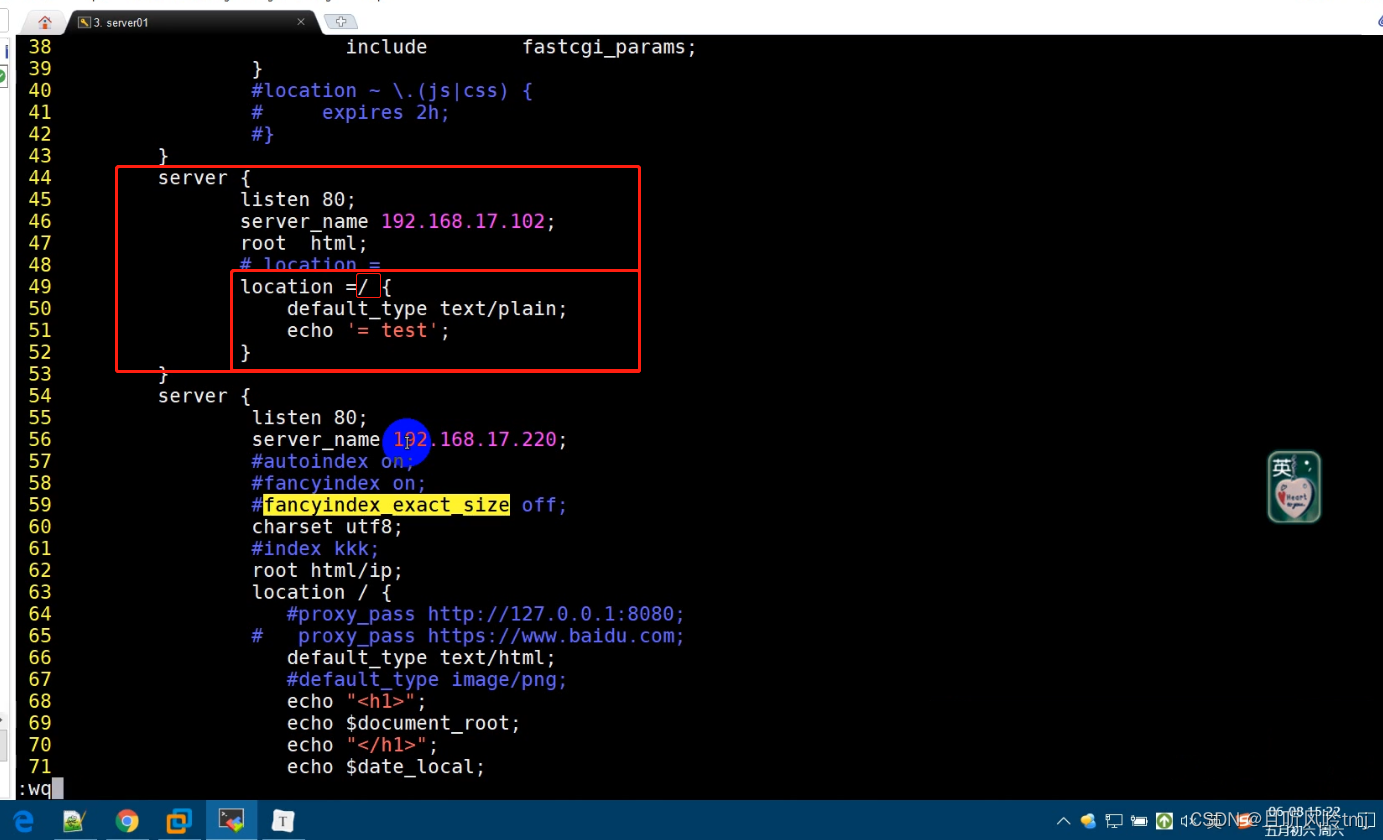Click the '#fancyindex on;' comment on line 58

(x=339, y=483)
